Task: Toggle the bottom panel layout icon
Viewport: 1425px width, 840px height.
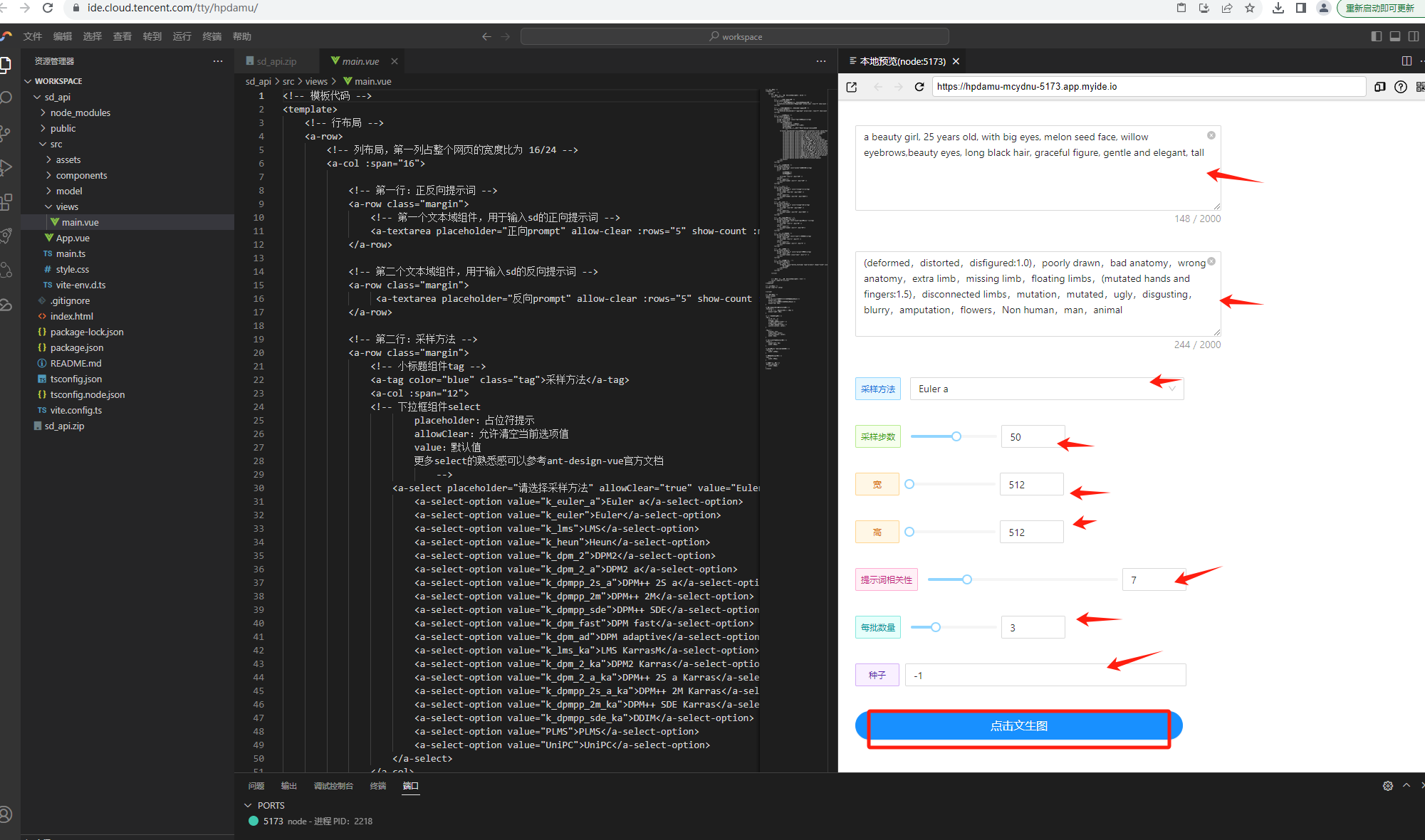Action: click(1394, 36)
